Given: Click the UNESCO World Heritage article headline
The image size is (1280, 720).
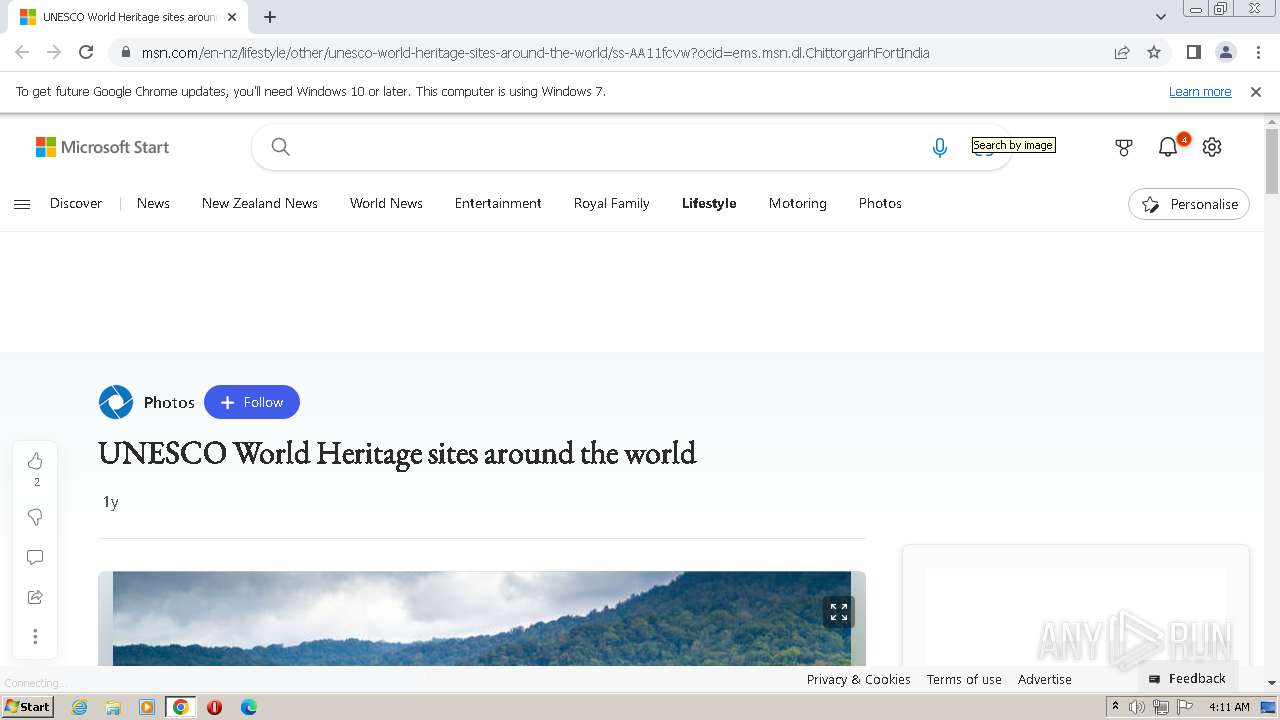Looking at the screenshot, I should click(397, 453).
